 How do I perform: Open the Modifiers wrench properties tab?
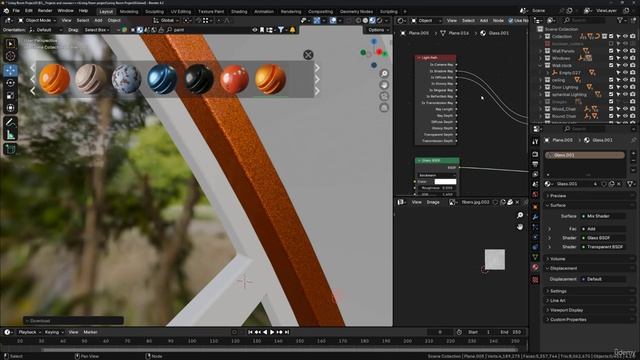[x=535, y=217]
